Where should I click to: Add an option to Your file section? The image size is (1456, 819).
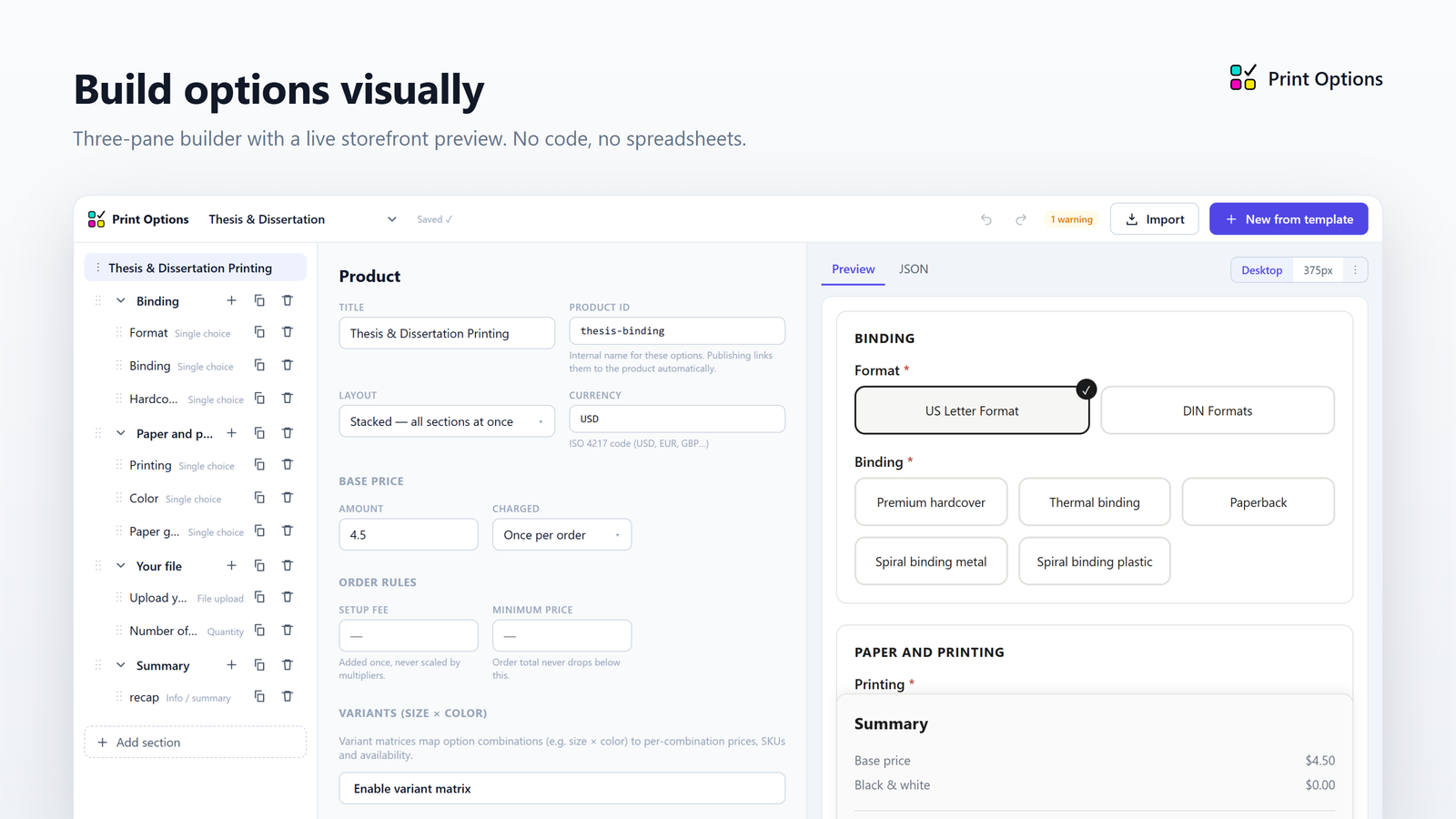231,565
